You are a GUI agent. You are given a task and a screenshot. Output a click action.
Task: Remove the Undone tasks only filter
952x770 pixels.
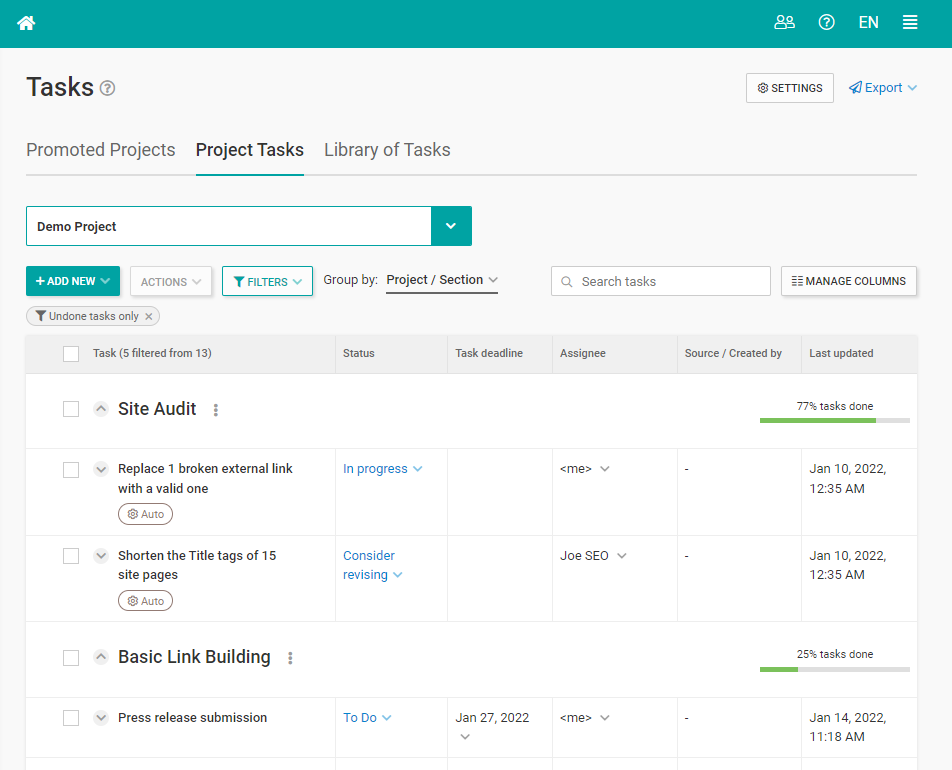pyautogui.click(x=149, y=316)
